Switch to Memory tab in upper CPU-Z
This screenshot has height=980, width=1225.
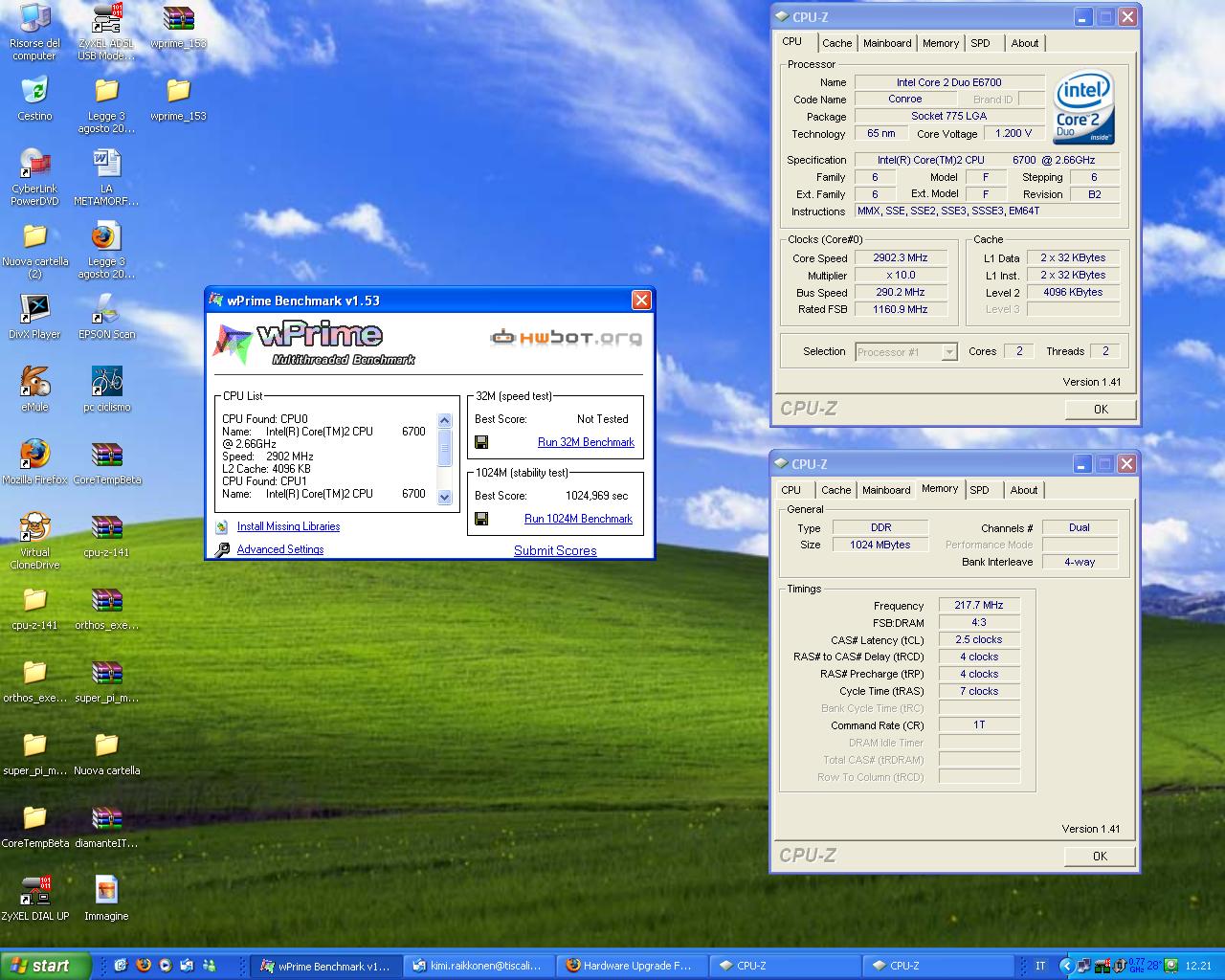click(941, 43)
